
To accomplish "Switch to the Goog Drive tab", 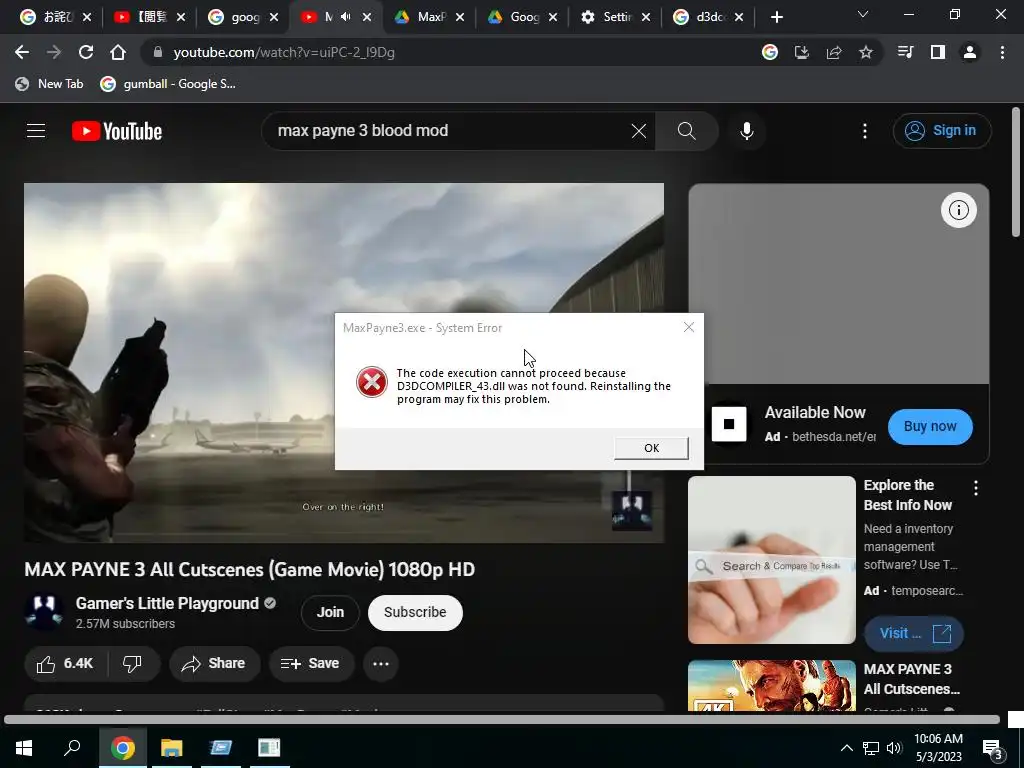I will click(524, 18).
